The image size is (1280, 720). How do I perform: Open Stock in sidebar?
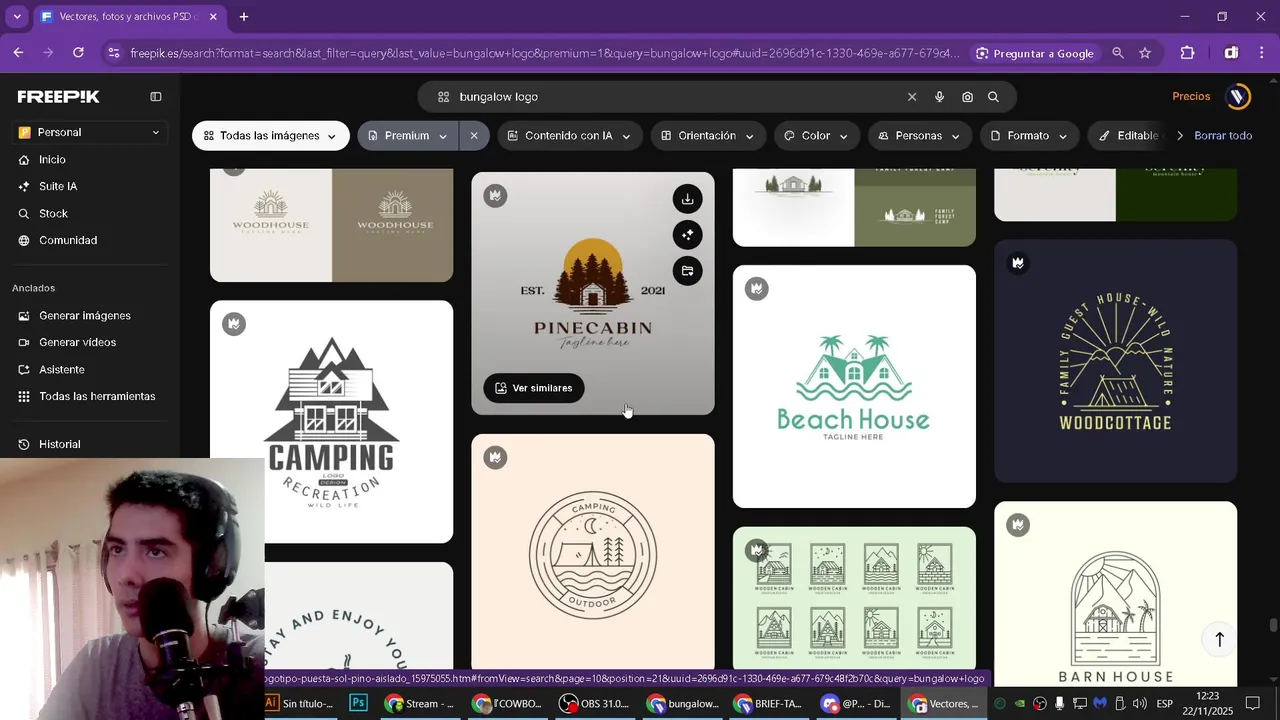click(x=53, y=214)
